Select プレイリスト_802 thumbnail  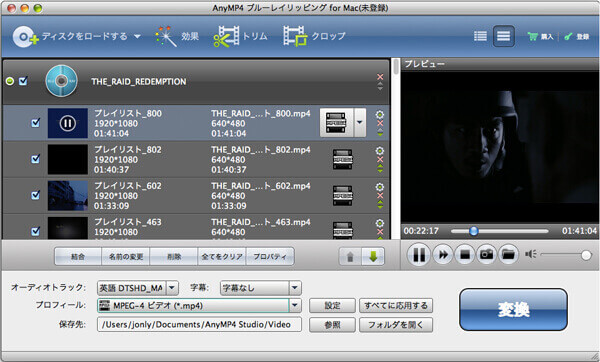pyautogui.click(x=68, y=159)
